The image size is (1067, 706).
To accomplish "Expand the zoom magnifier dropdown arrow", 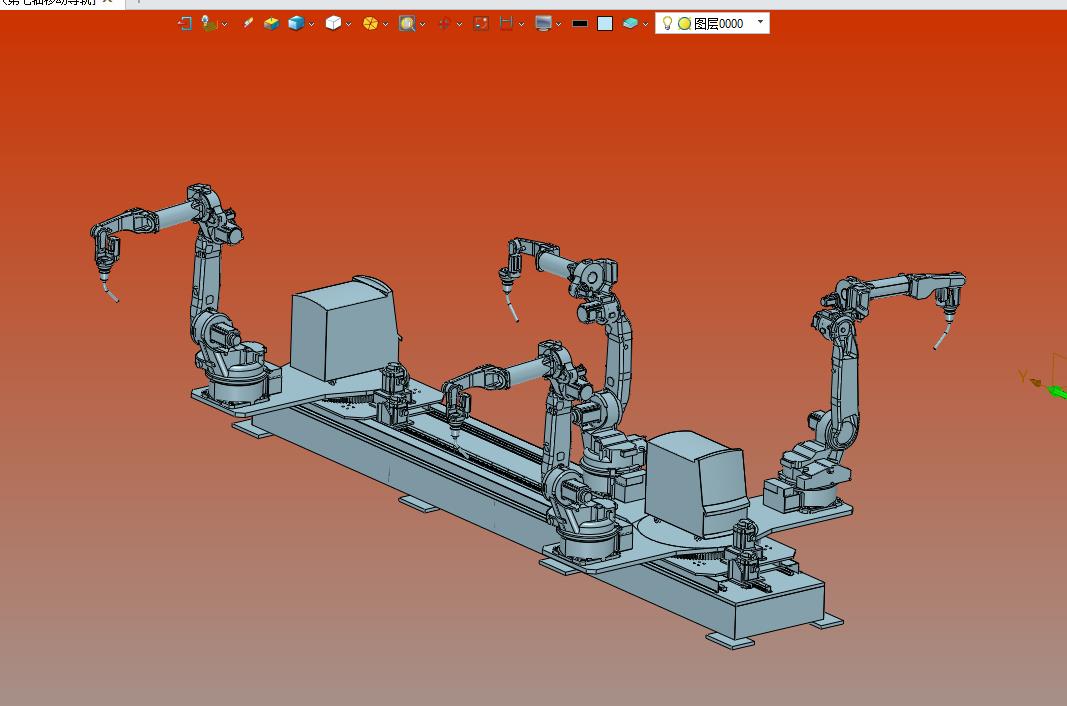I will pyautogui.click(x=423, y=24).
